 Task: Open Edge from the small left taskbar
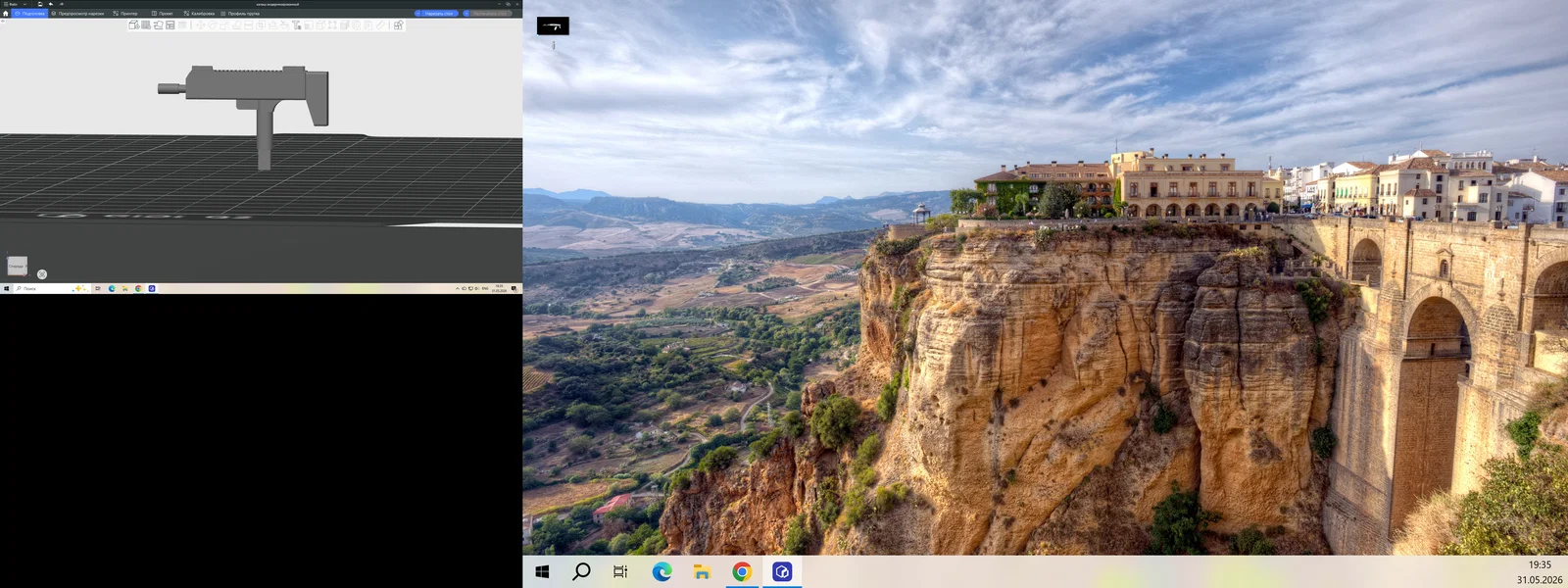point(112,288)
